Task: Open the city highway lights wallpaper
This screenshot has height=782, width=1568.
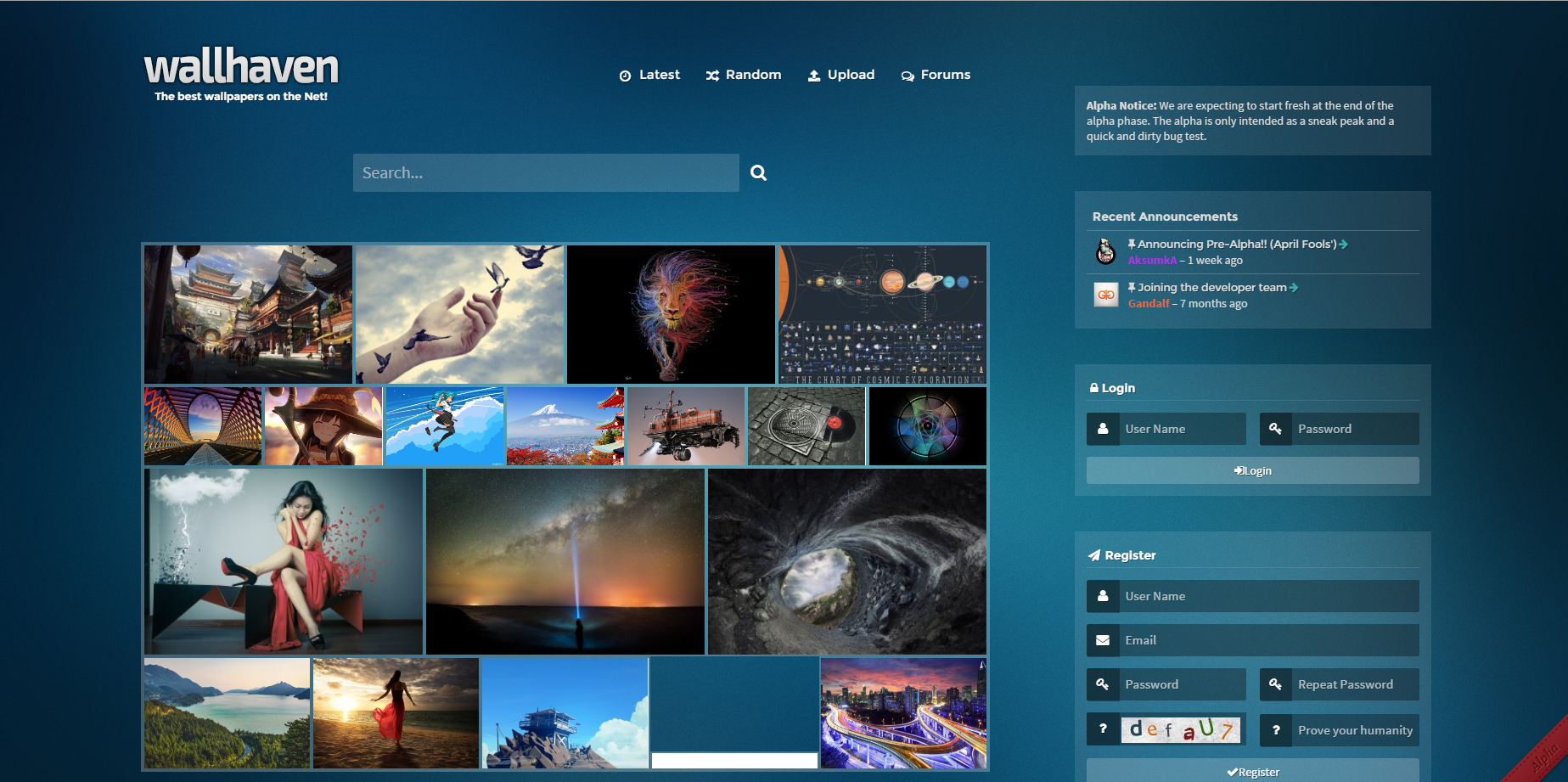Action: tap(903, 713)
